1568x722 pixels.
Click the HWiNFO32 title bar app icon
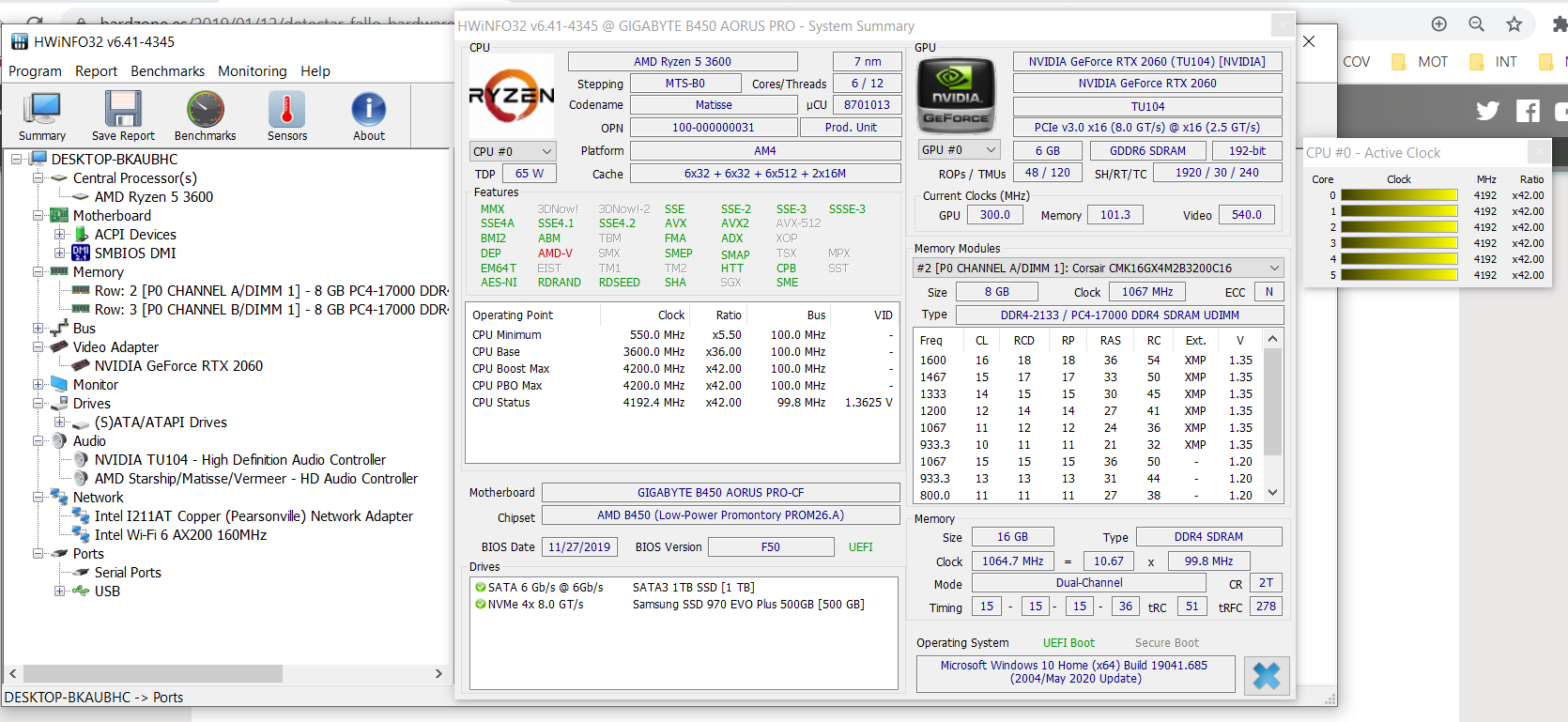20,41
